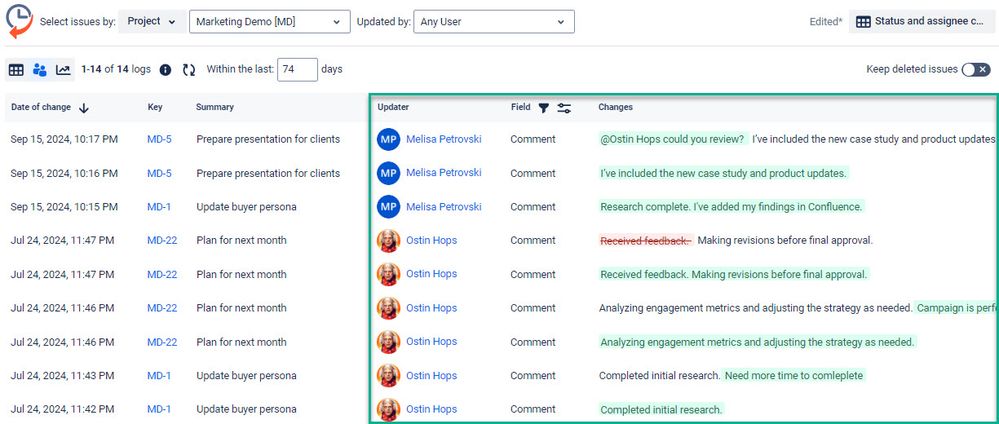Open MD-22 key for Received feedback strikethrough row

coord(162,240)
